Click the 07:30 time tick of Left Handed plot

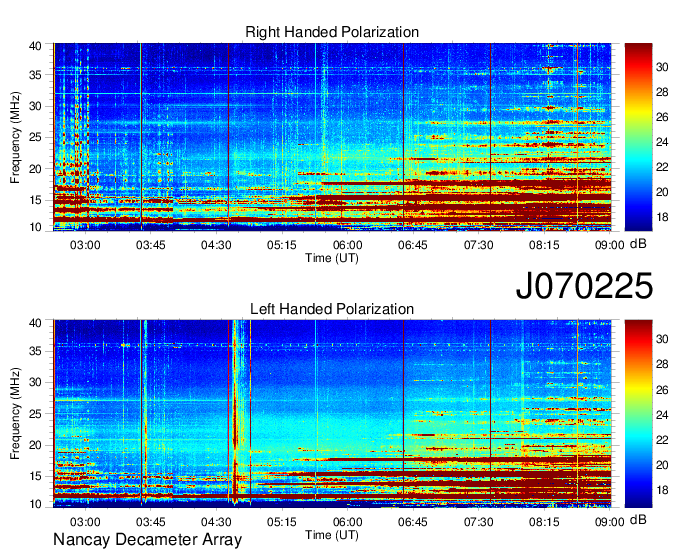tap(478, 522)
